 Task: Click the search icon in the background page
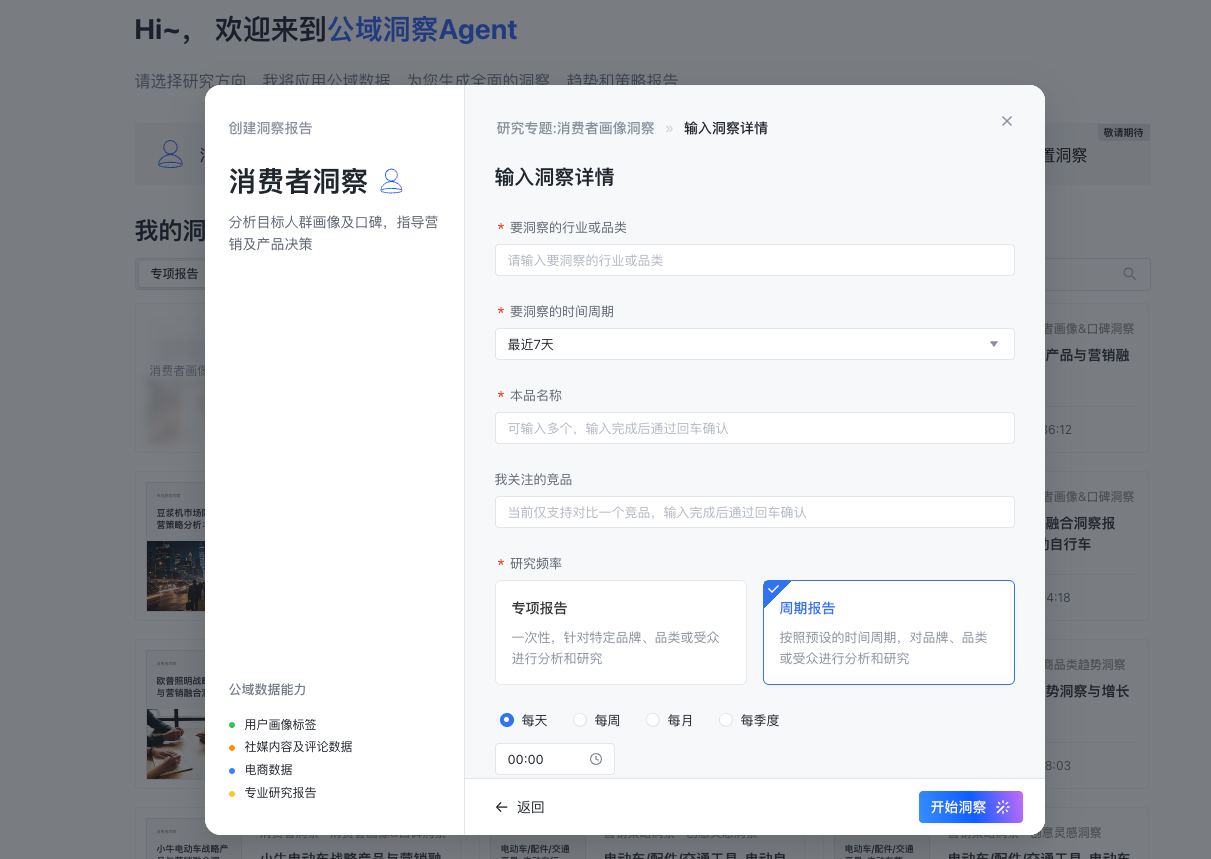click(x=1130, y=274)
